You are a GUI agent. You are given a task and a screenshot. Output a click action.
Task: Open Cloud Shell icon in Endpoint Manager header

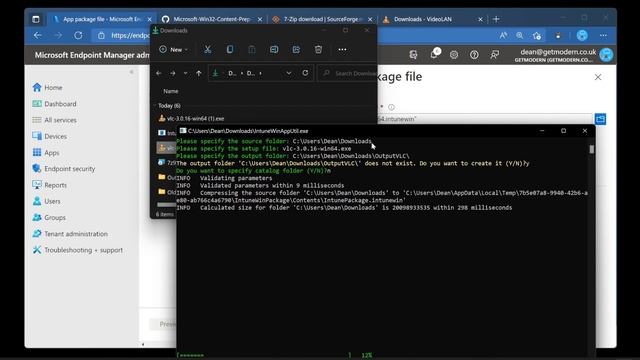click(x=413, y=54)
